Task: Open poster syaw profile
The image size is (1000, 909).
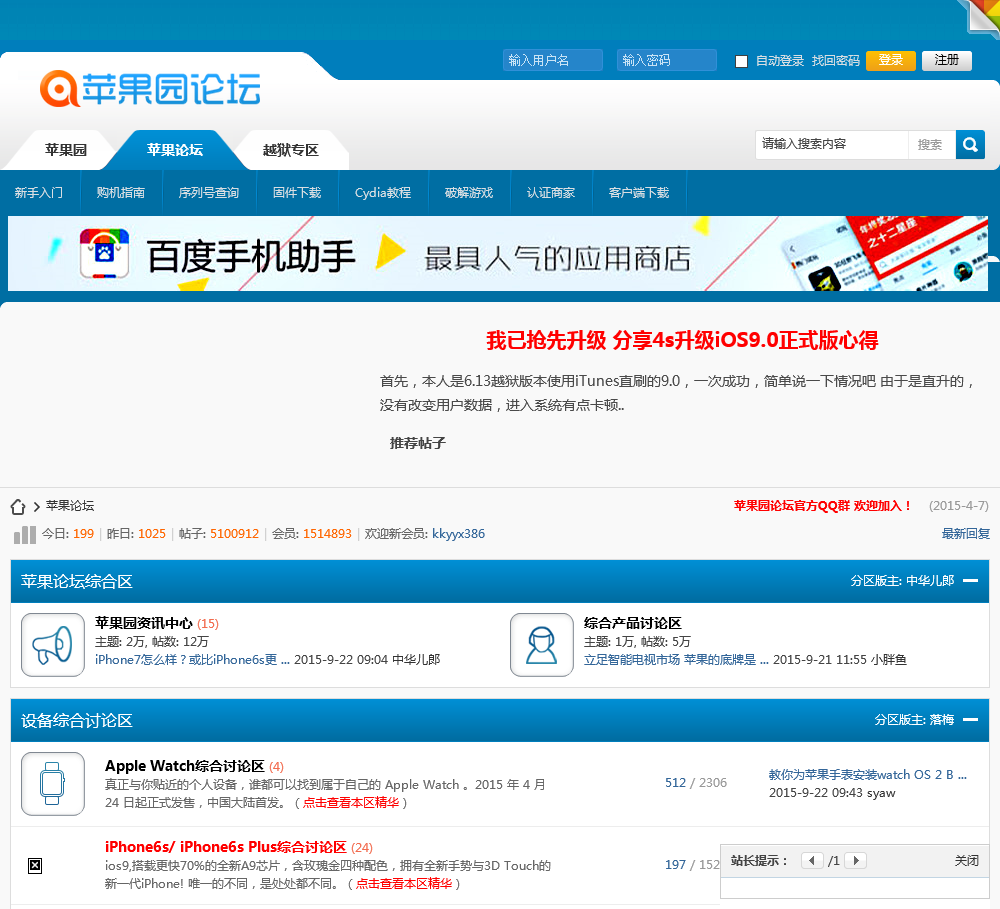Action: point(881,793)
